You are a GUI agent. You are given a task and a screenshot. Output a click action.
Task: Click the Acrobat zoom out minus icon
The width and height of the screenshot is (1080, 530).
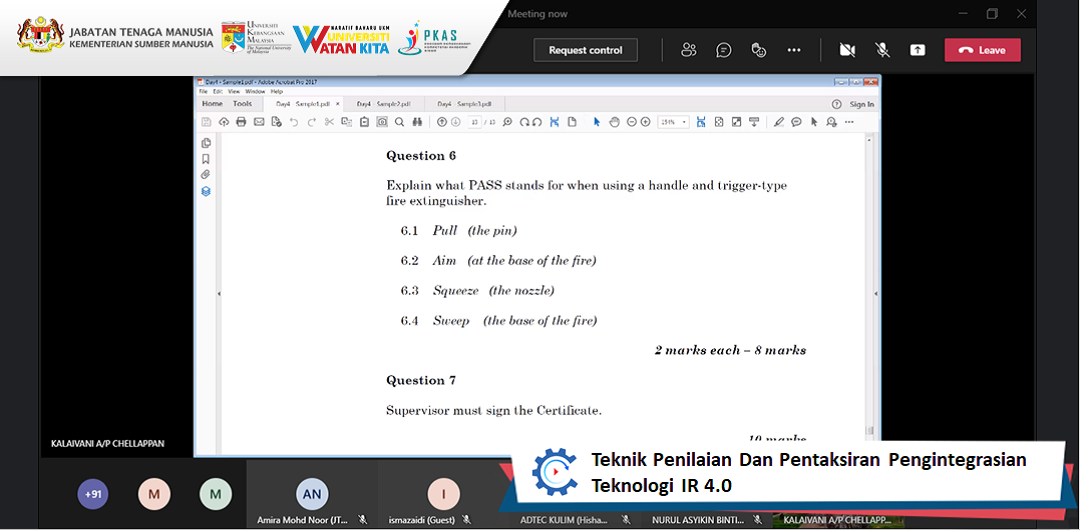[x=631, y=122]
